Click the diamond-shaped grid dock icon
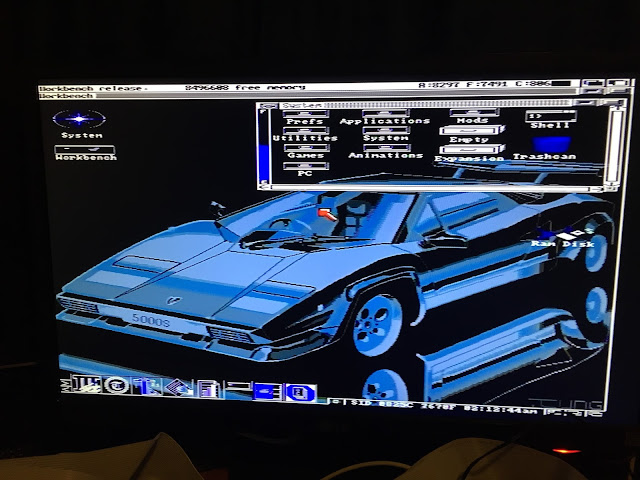 (180, 387)
